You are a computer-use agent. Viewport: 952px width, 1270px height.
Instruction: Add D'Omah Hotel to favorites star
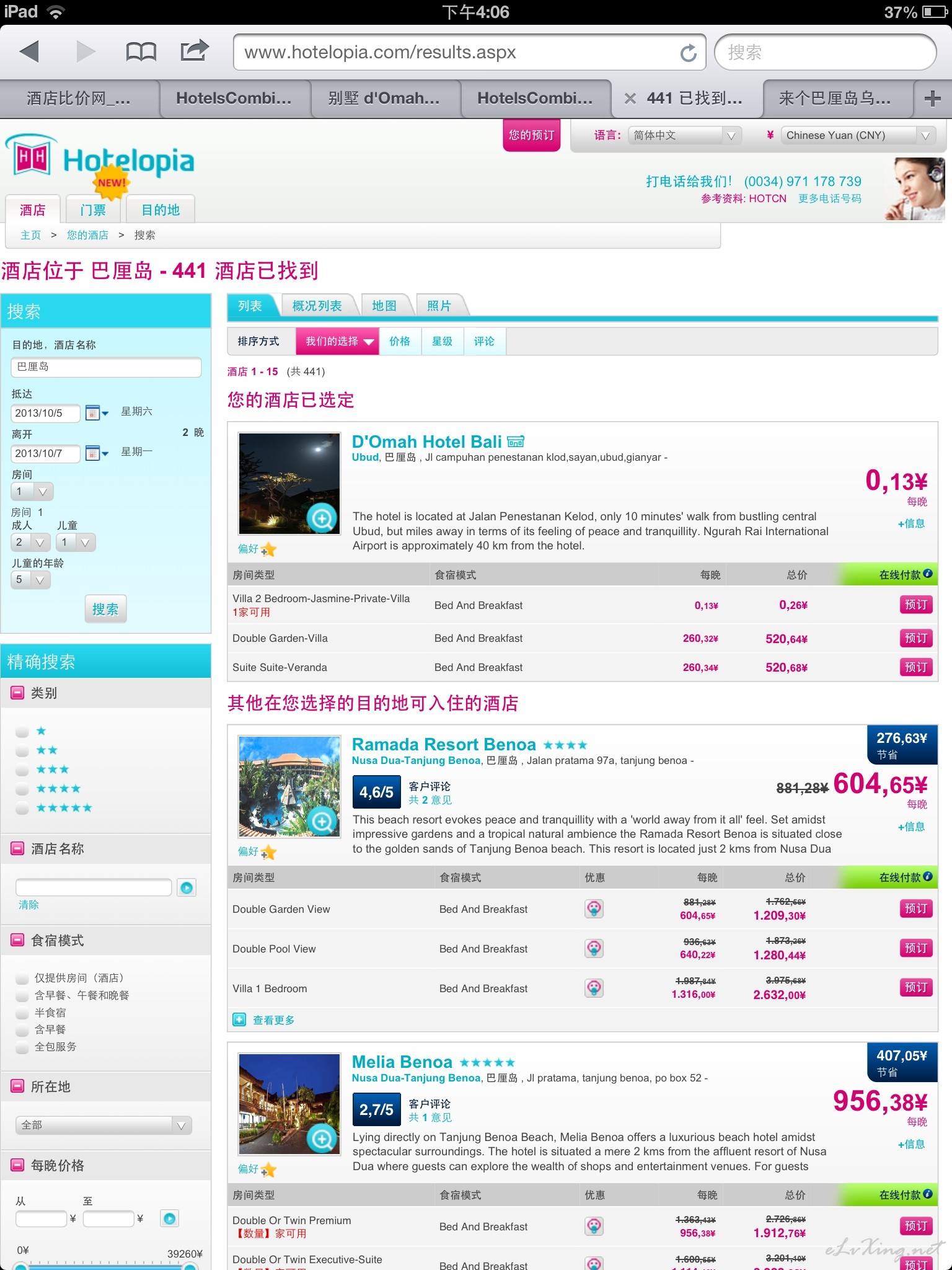click(x=268, y=549)
